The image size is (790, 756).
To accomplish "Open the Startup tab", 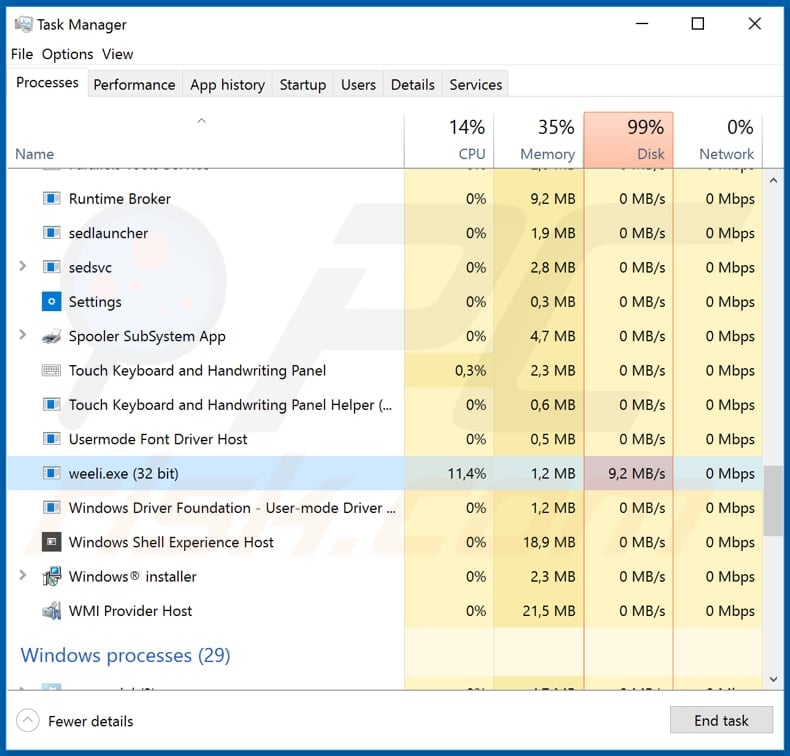I will (303, 85).
